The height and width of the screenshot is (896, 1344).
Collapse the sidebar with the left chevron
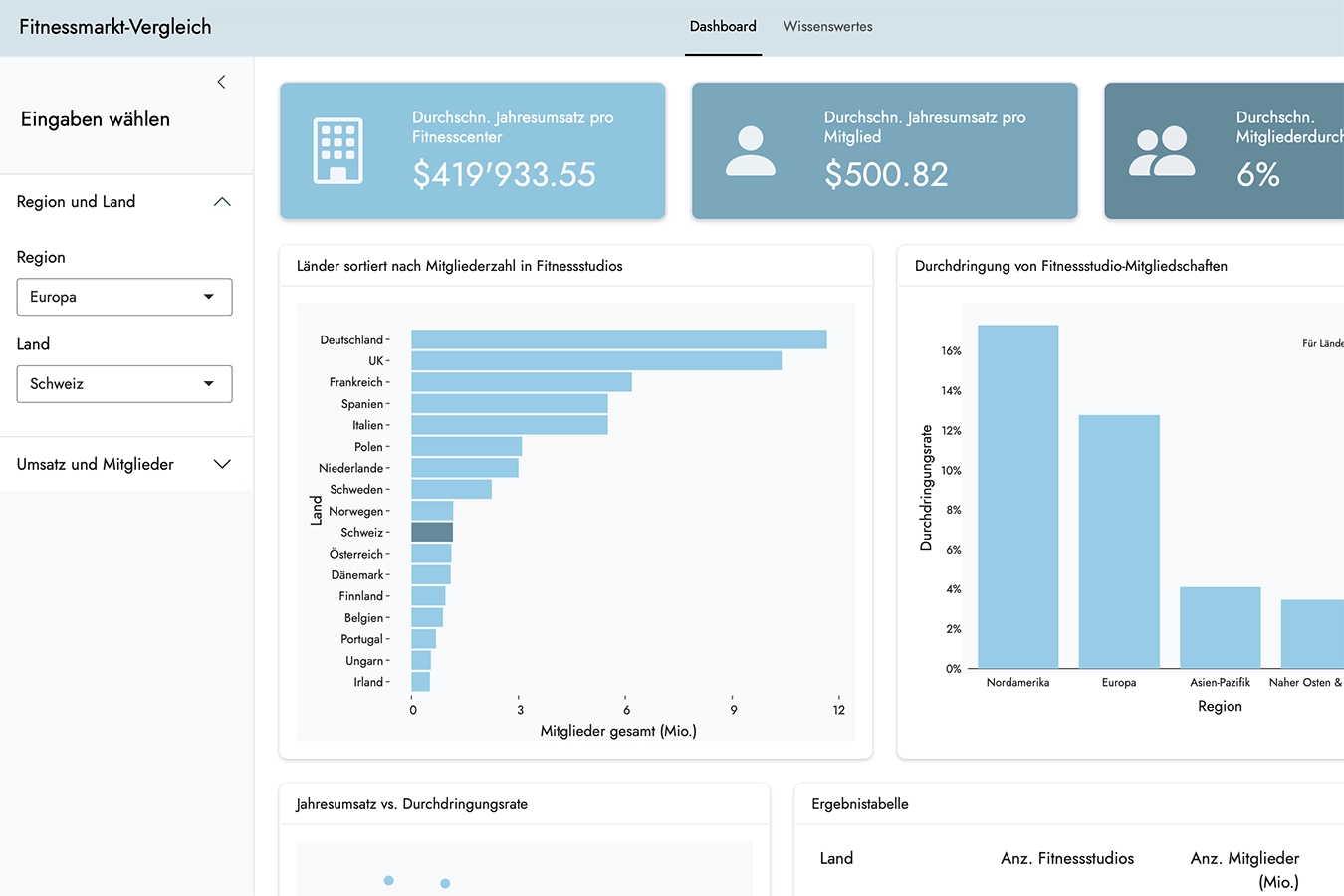(221, 82)
